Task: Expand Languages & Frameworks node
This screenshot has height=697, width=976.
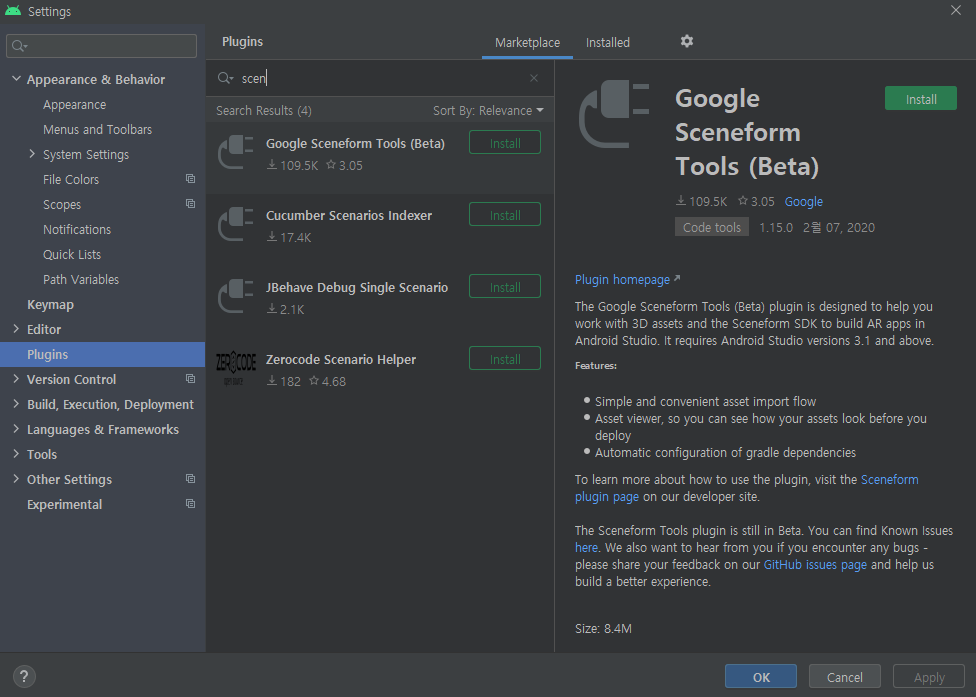Action: coord(16,429)
